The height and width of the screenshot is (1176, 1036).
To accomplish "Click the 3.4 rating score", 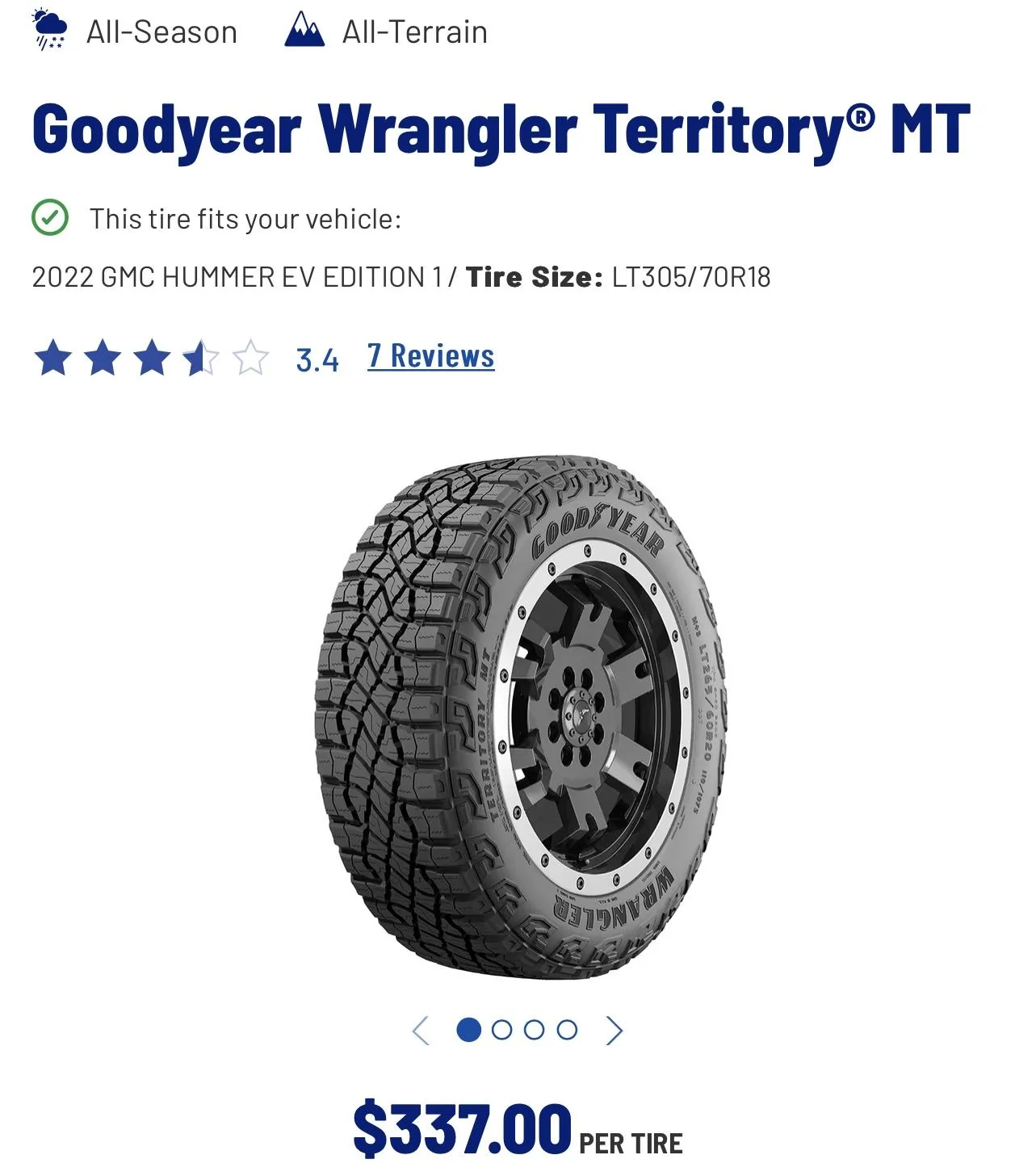I will 317,360.
